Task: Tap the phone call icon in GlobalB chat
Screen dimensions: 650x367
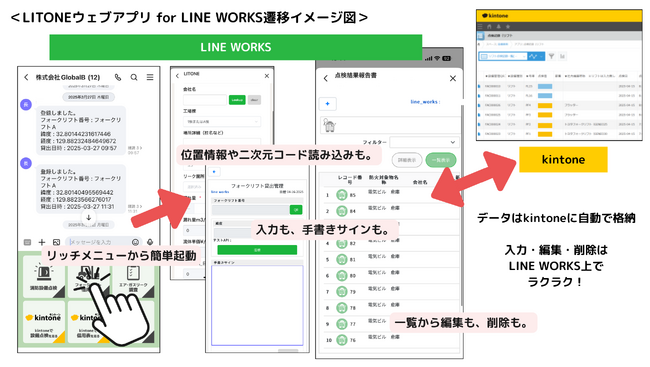Action: point(118,77)
